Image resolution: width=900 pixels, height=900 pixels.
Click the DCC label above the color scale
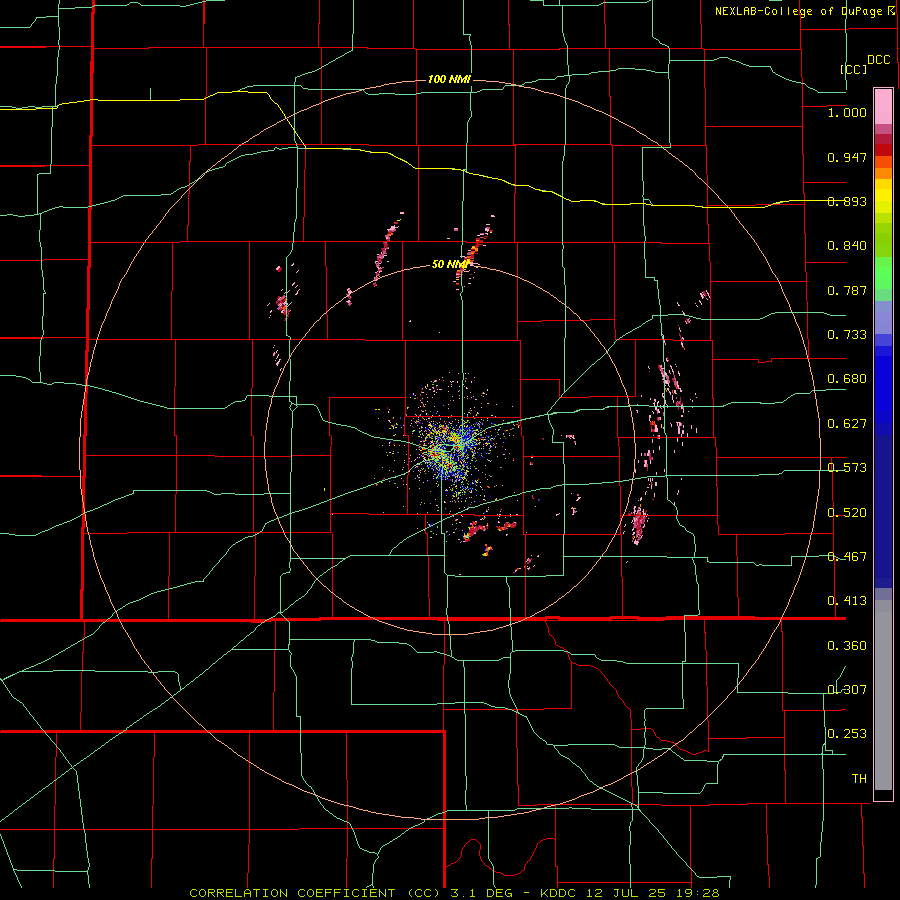pyautogui.click(x=878, y=60)
